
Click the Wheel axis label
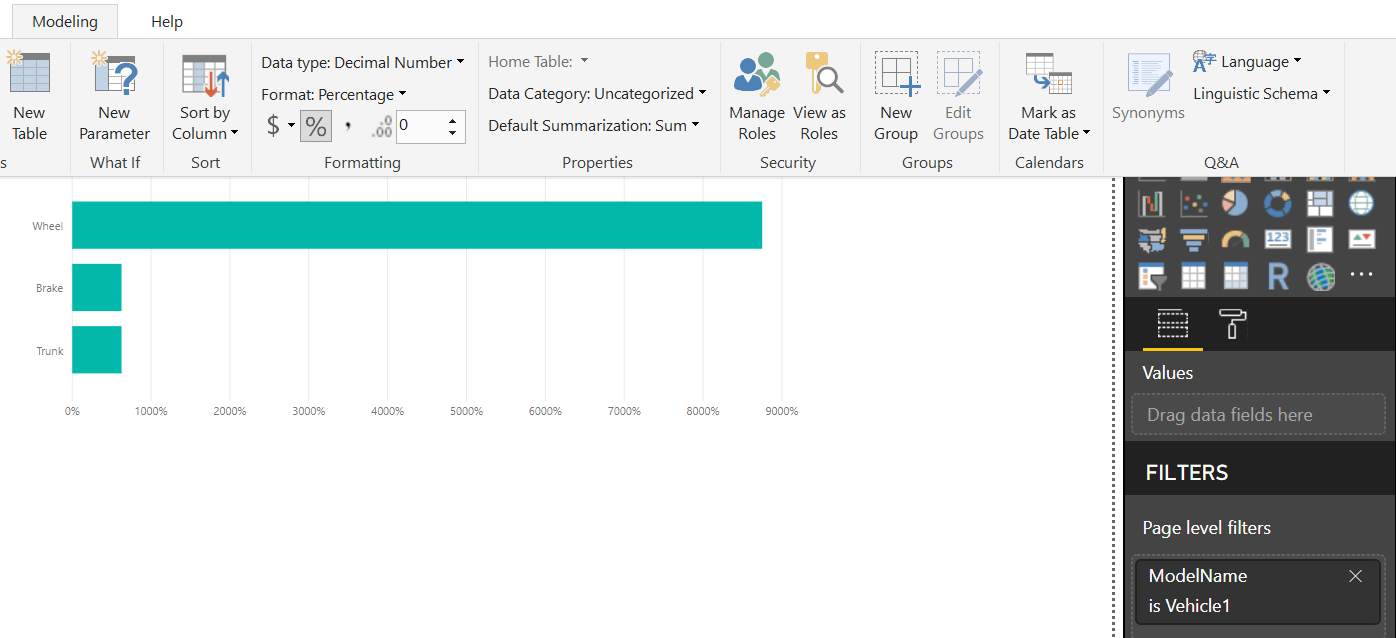coord(47,226)
